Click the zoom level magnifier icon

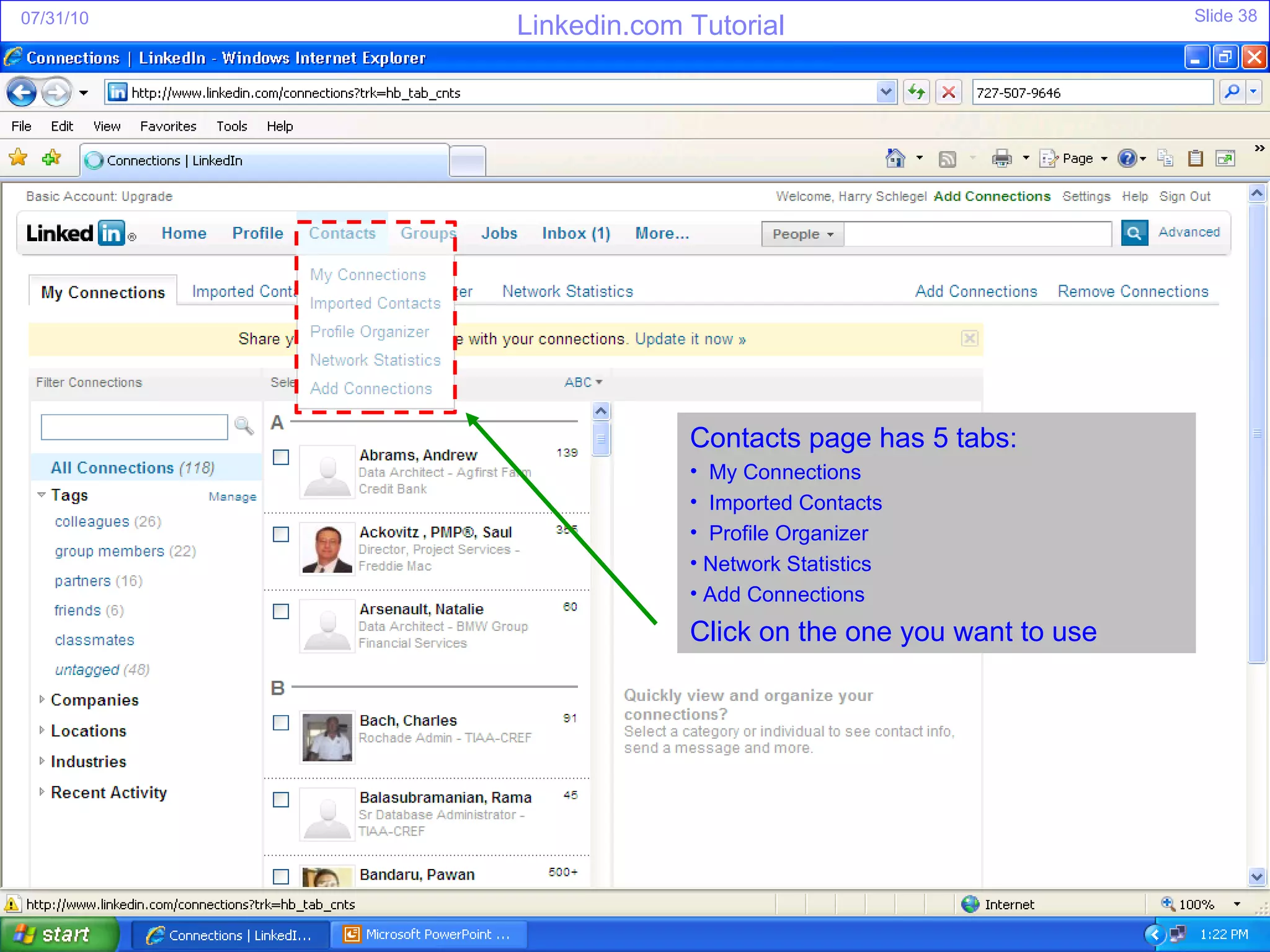(x=1168, y=904)
